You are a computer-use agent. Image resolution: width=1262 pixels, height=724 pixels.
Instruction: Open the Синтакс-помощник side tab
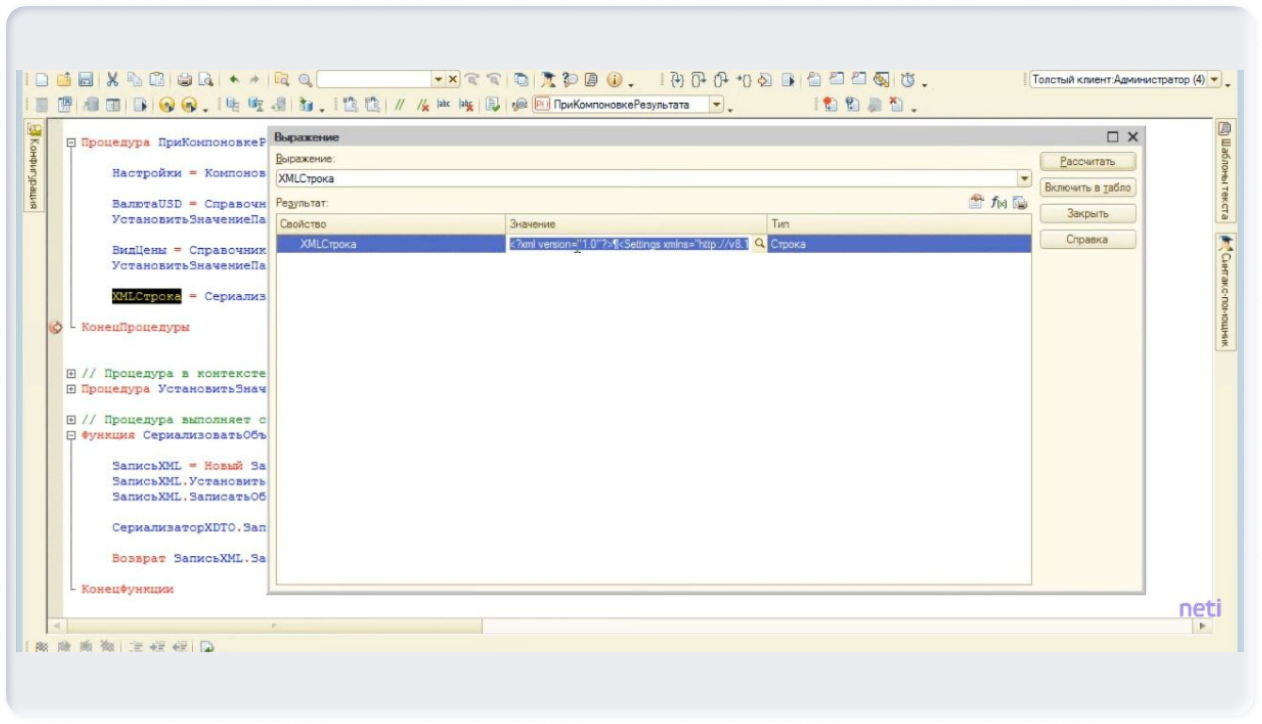(x=1225, y=291)
